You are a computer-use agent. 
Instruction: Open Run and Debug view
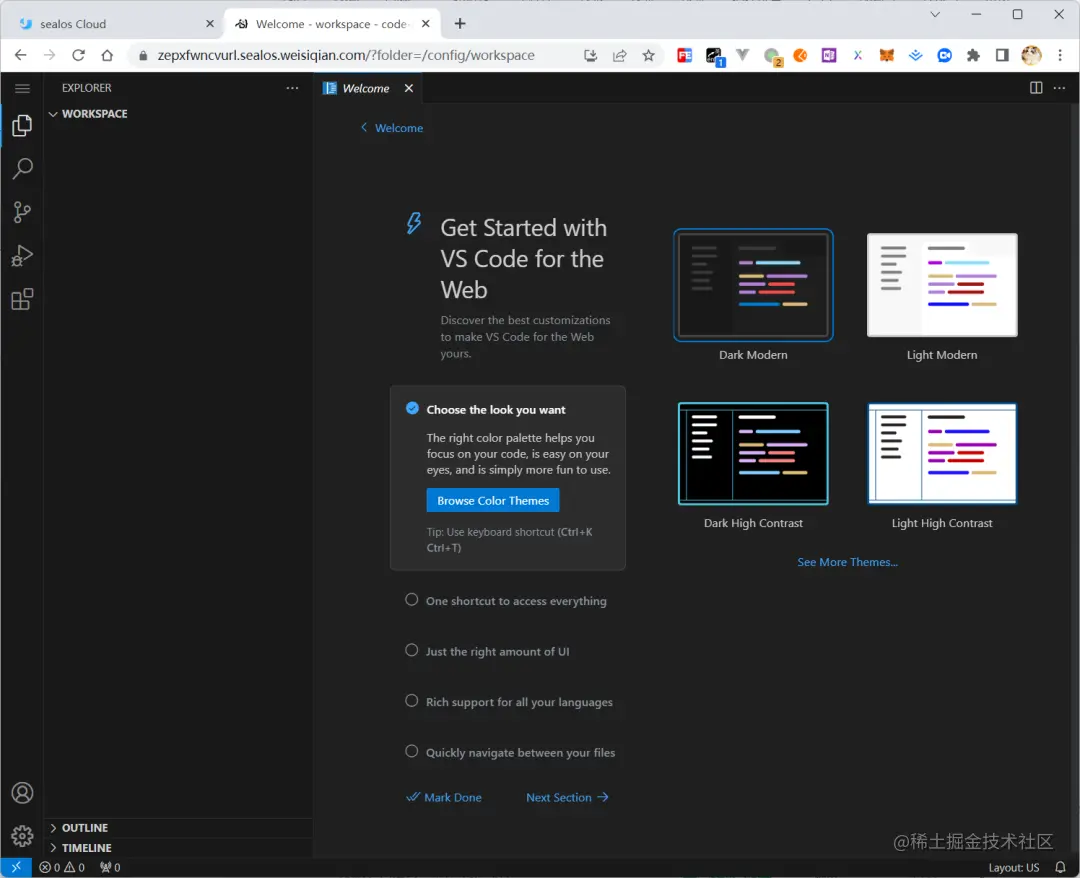click(x=22, y=255)
